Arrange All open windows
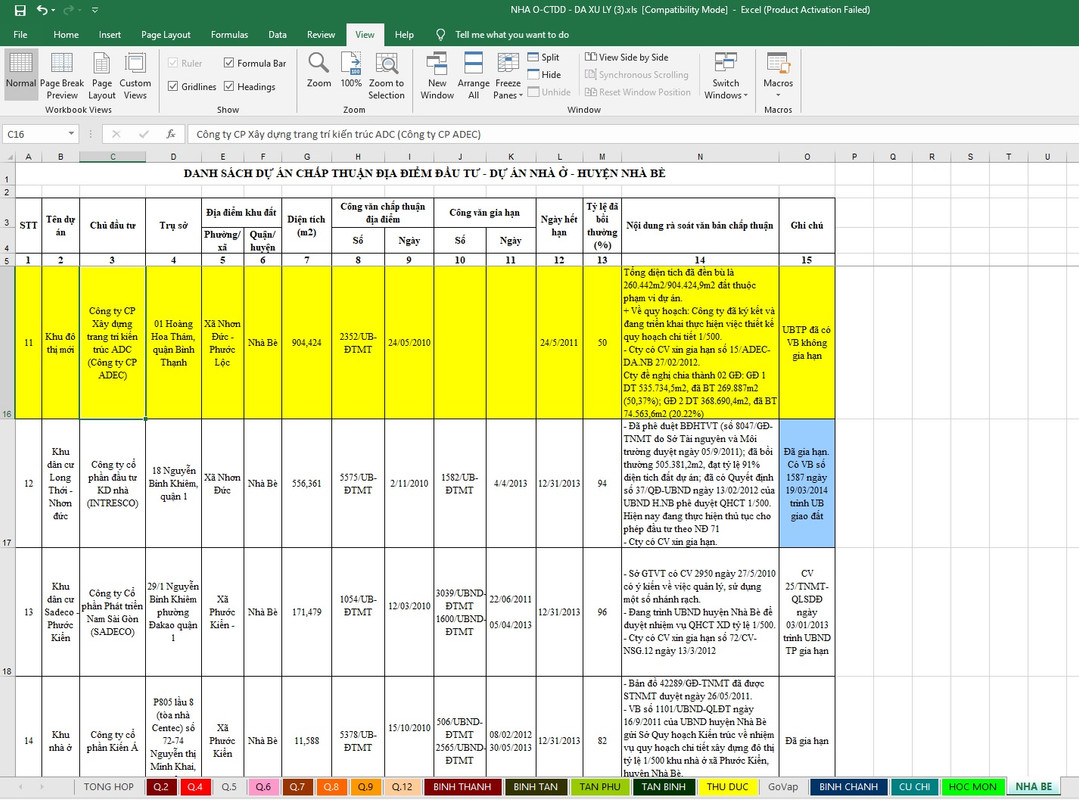1079x800 pixels. pos(473,74)
